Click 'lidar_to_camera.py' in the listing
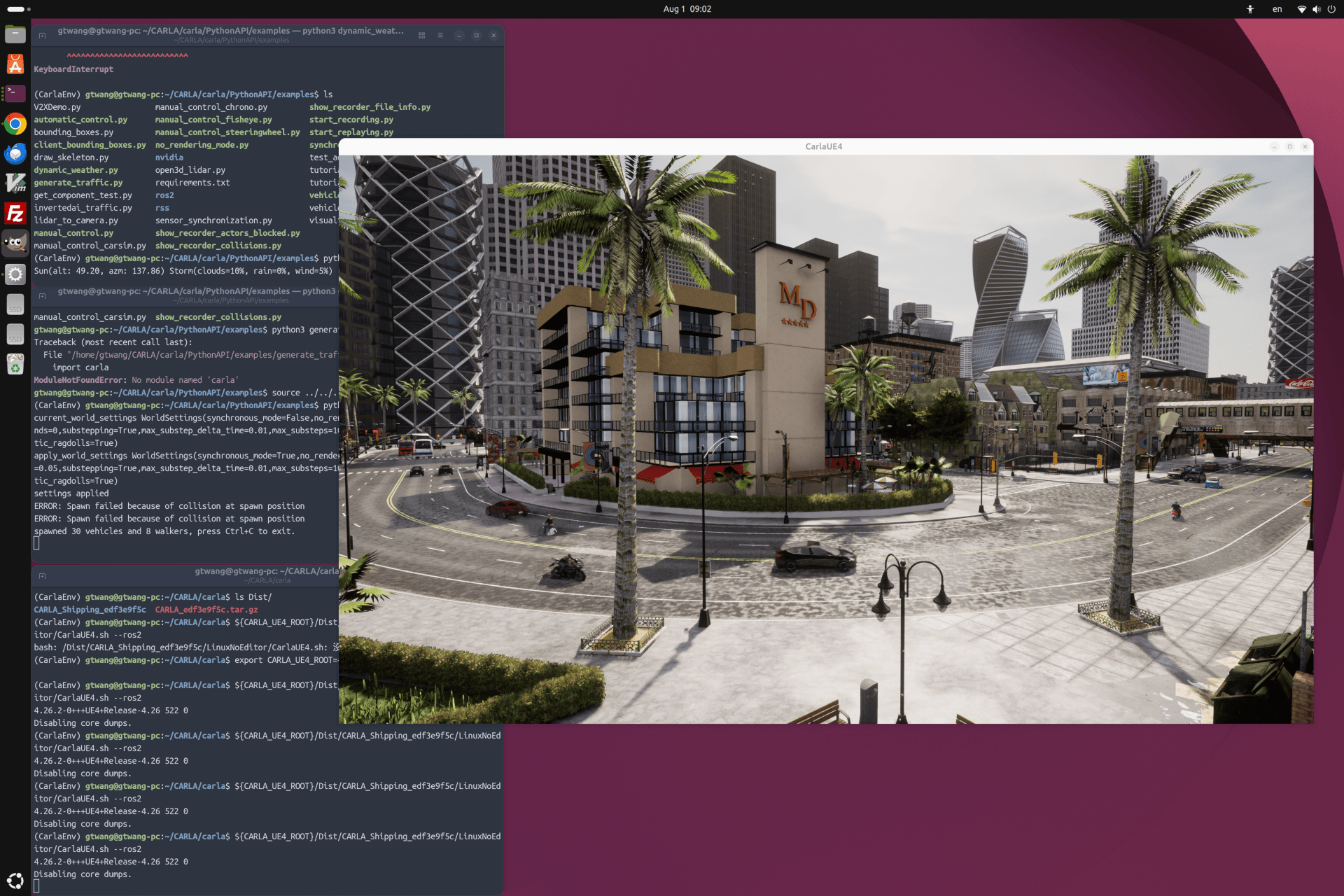Viewport: 1344px width, 896px height. click(x=76, y=220)
